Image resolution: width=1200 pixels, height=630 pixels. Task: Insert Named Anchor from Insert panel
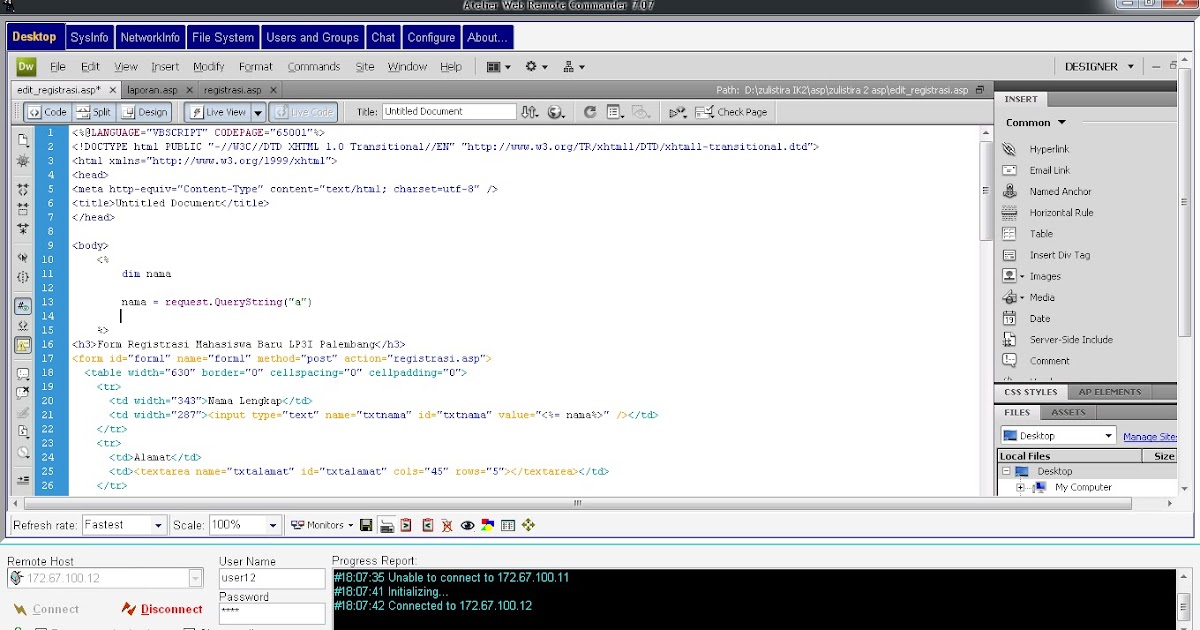(1060, 191)
